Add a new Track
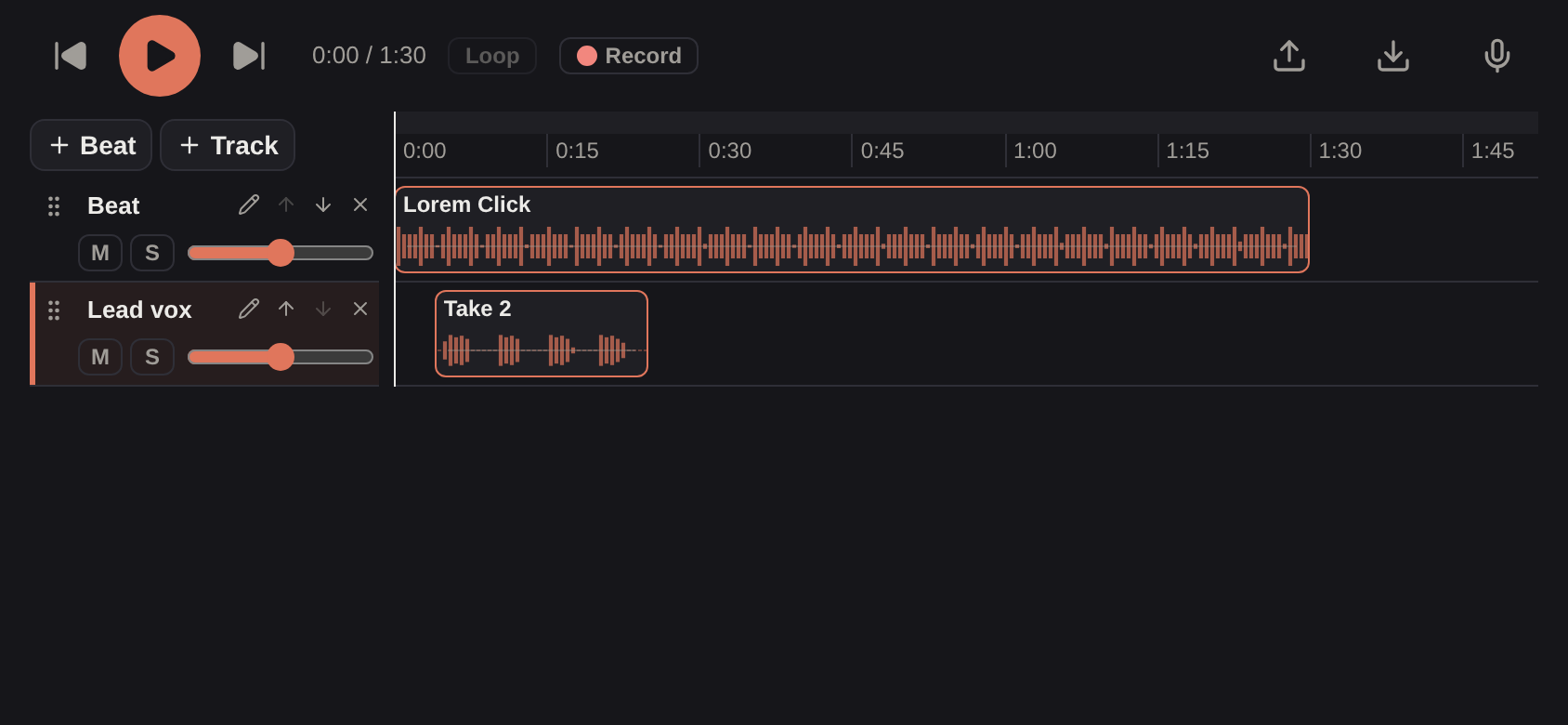 coord(228,145)
